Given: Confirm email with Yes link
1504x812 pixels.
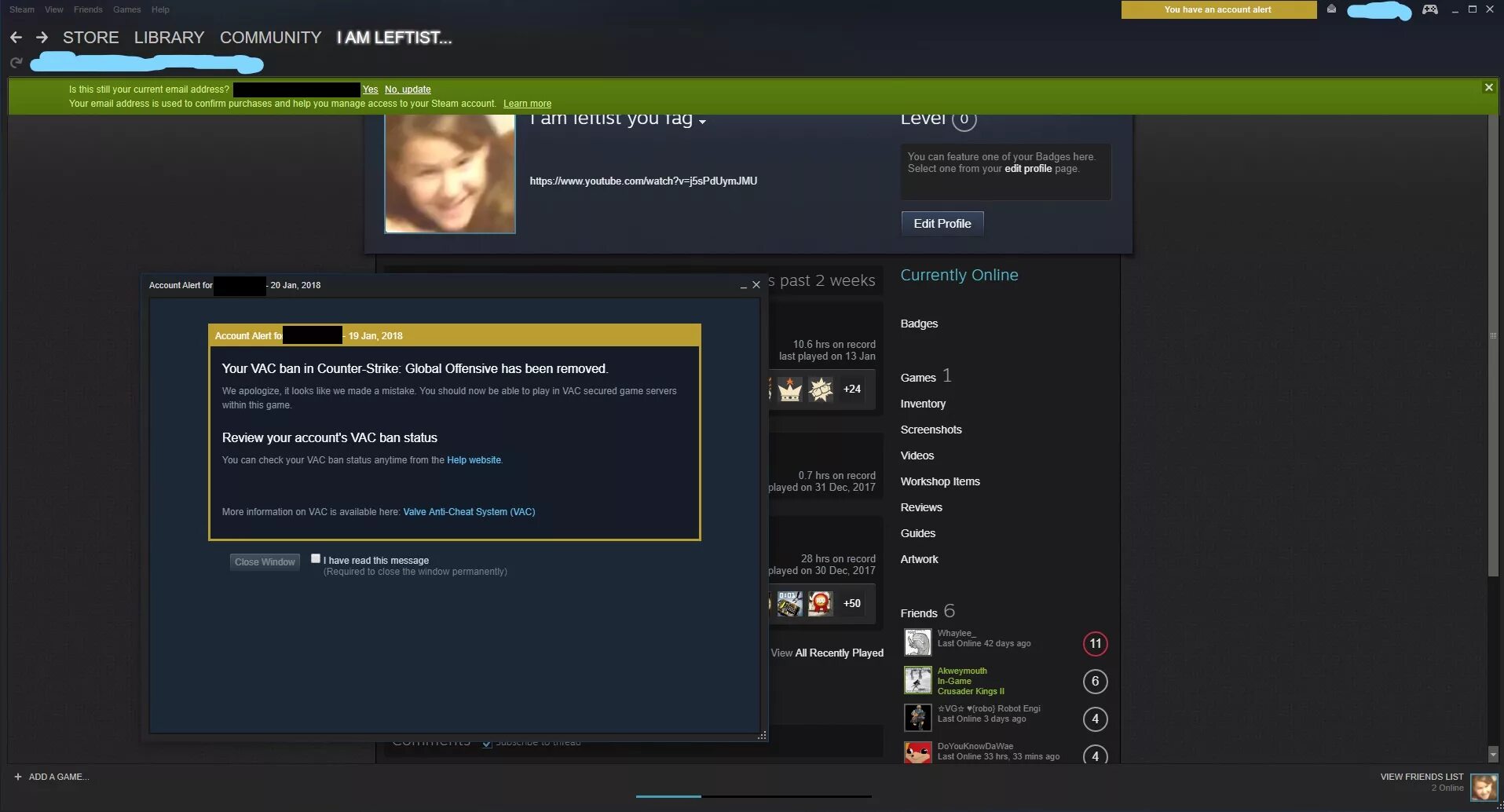Looking at the screenshot, I should click(370, 90).
